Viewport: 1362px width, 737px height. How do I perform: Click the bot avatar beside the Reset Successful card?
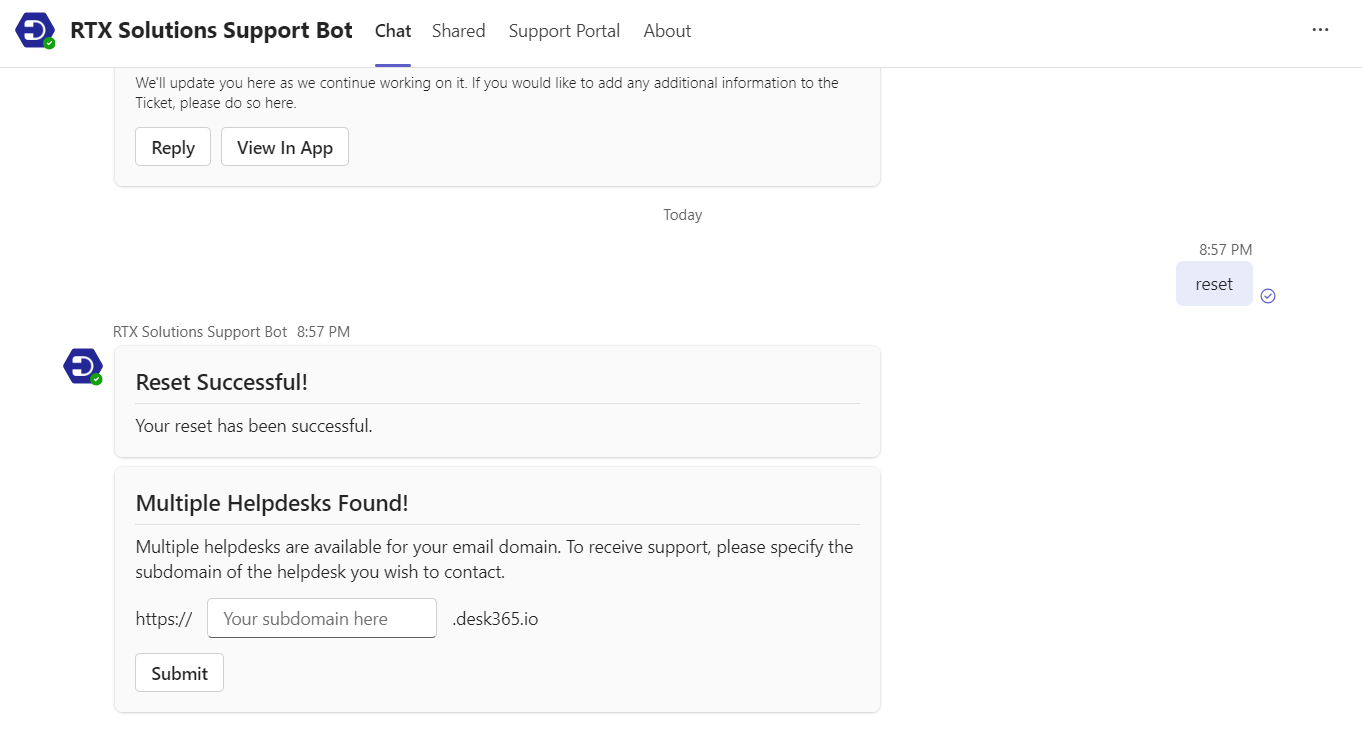(x=81, y=366)
